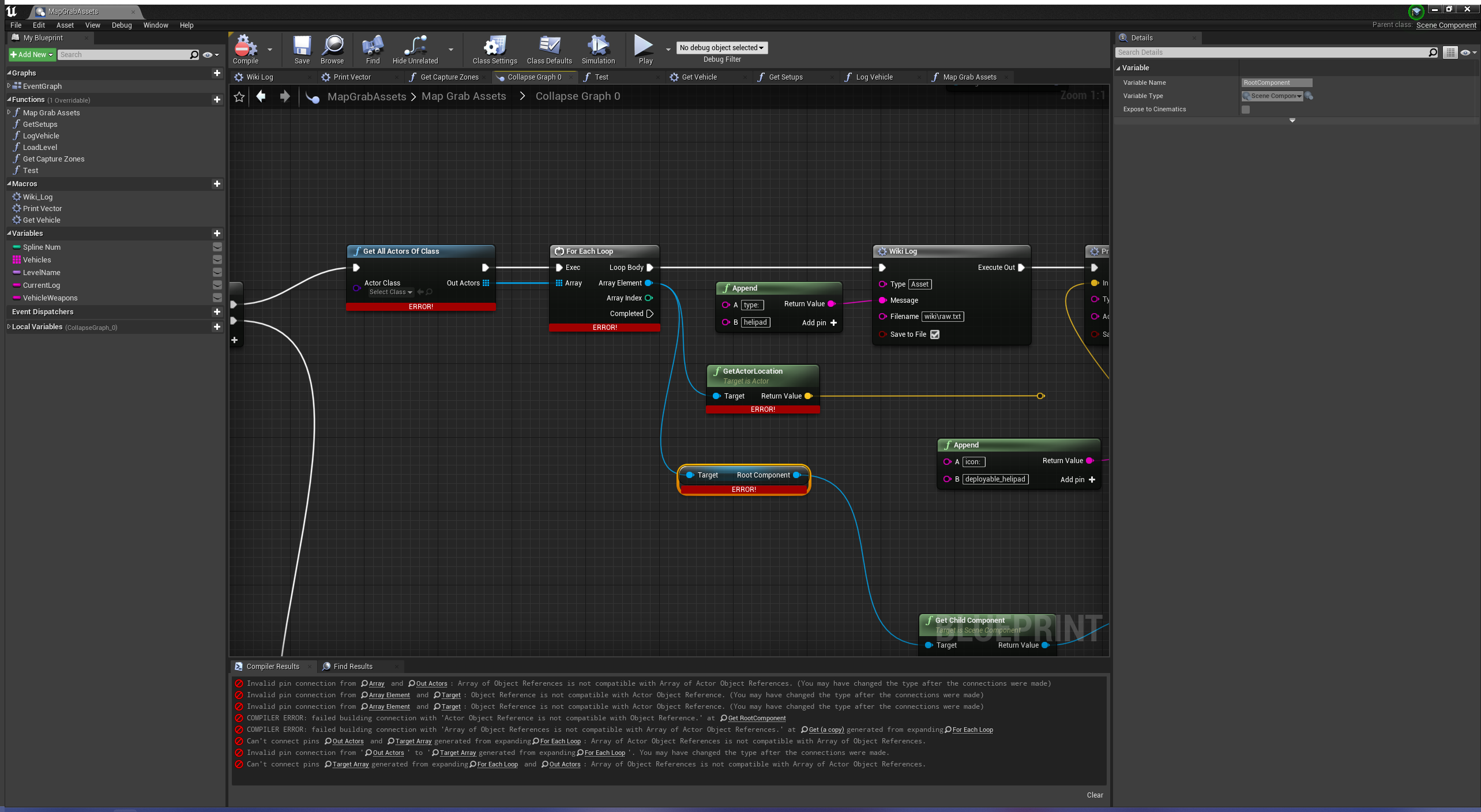1481x812 pixels.
Task: Switch to the Find Results tab
Action: [352, 666]
